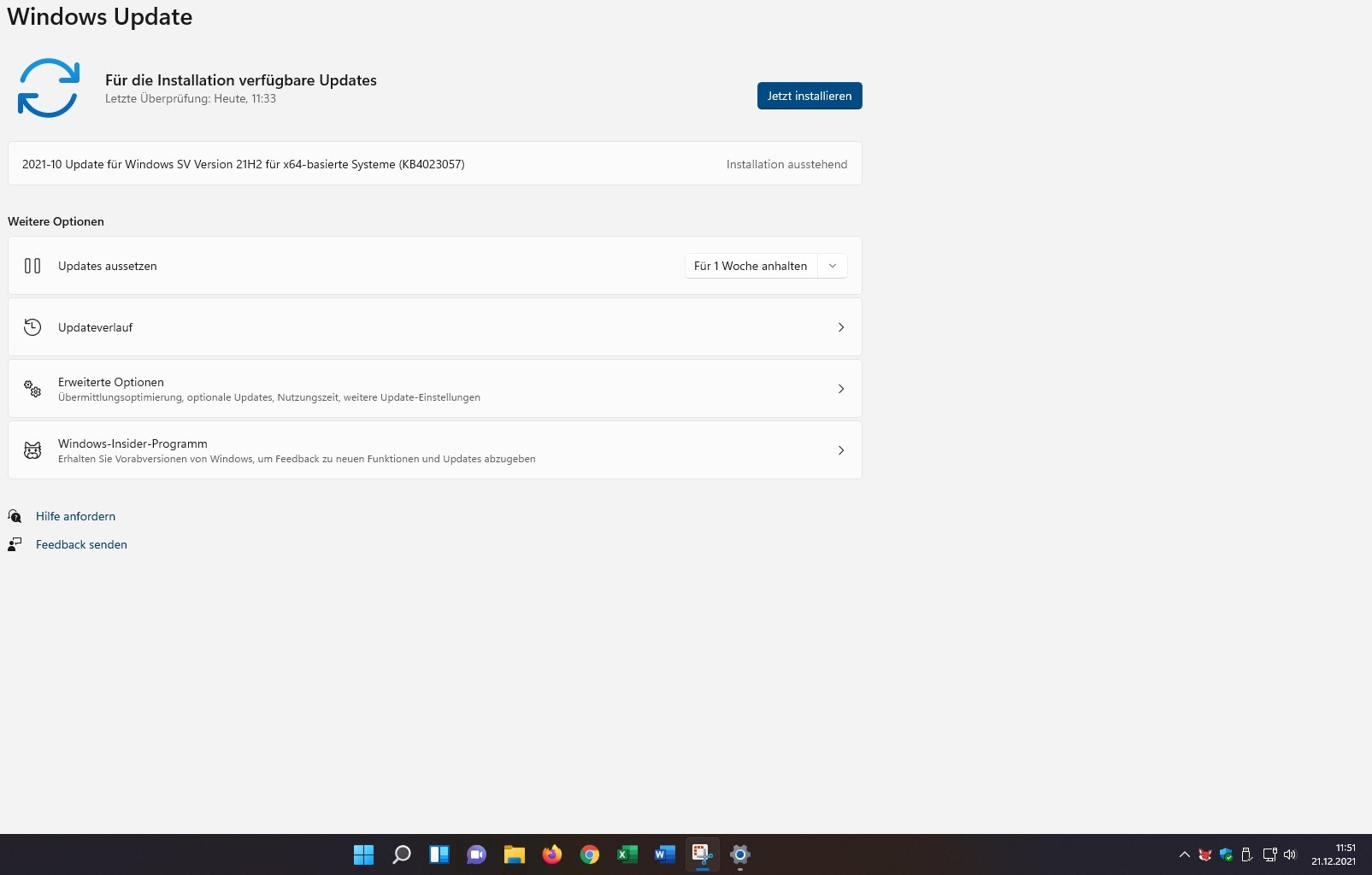Viewport: 1372px width, 875px height.
Task: Click the pause icon beside Updates aussetzen
Action: pyautogui.click(x=32, y=266)
